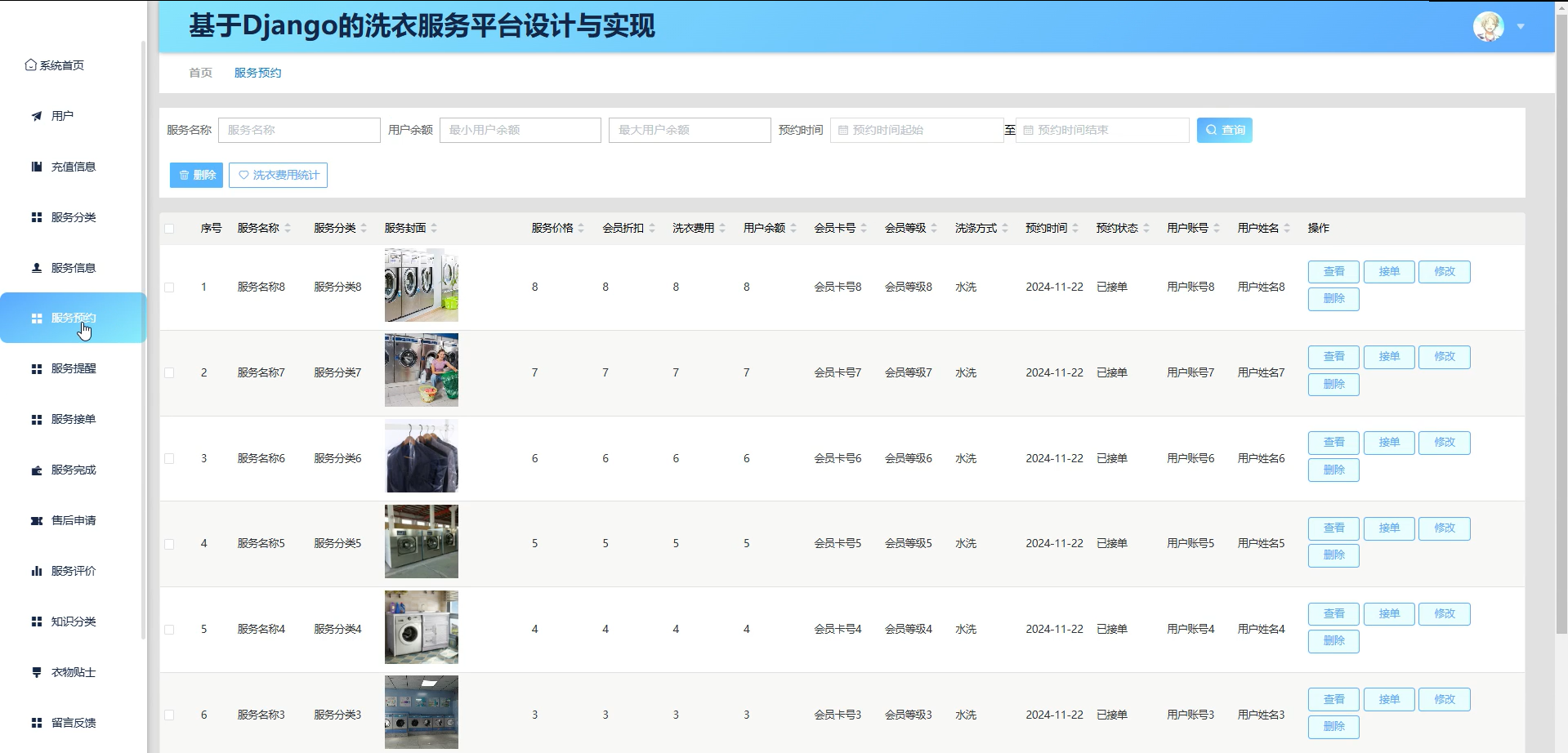Click 修改 for 服务名称6 row

(x=1445, y=443)
